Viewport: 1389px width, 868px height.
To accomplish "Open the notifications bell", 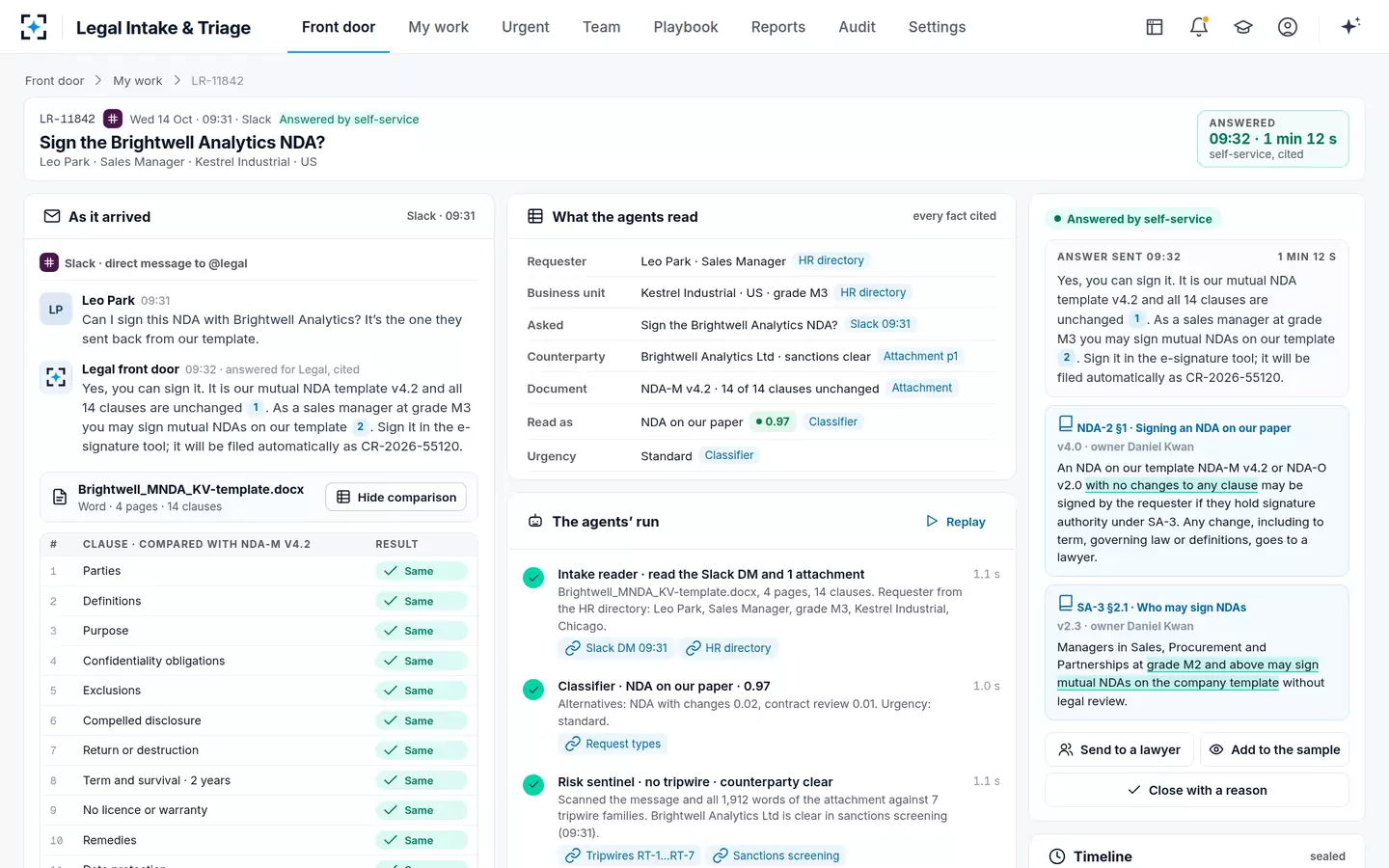I will coord(1199,27).
